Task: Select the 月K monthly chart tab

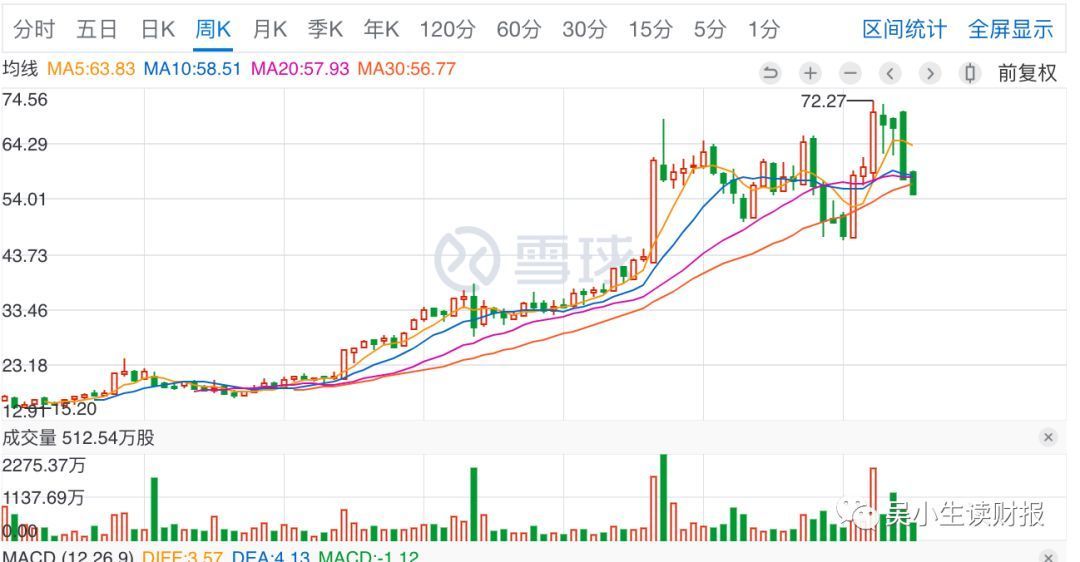Action: click(x=269, y=29)
